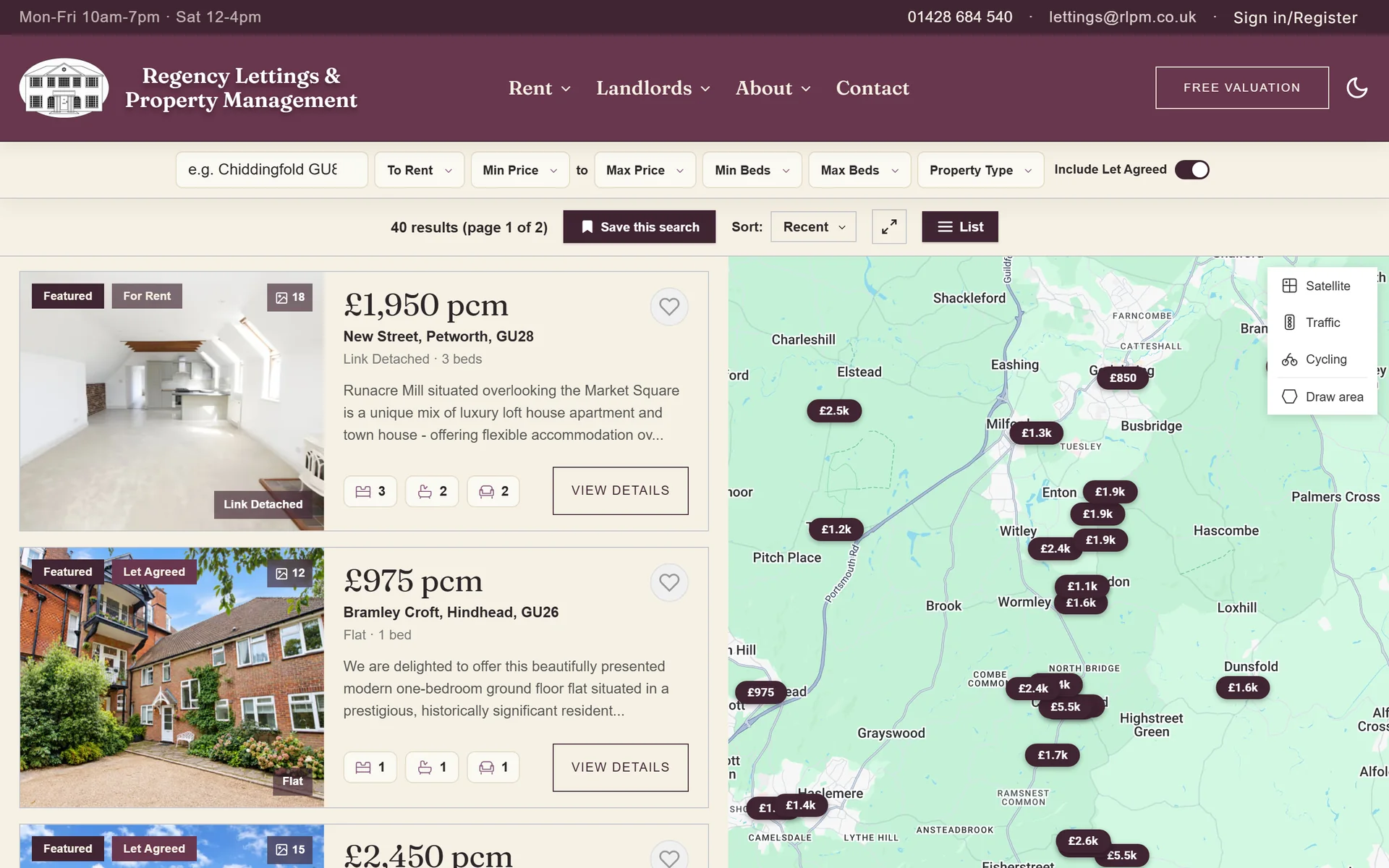Click the £1.2k map price marker
Screen dimensions: 1389x868
[836, 529]
